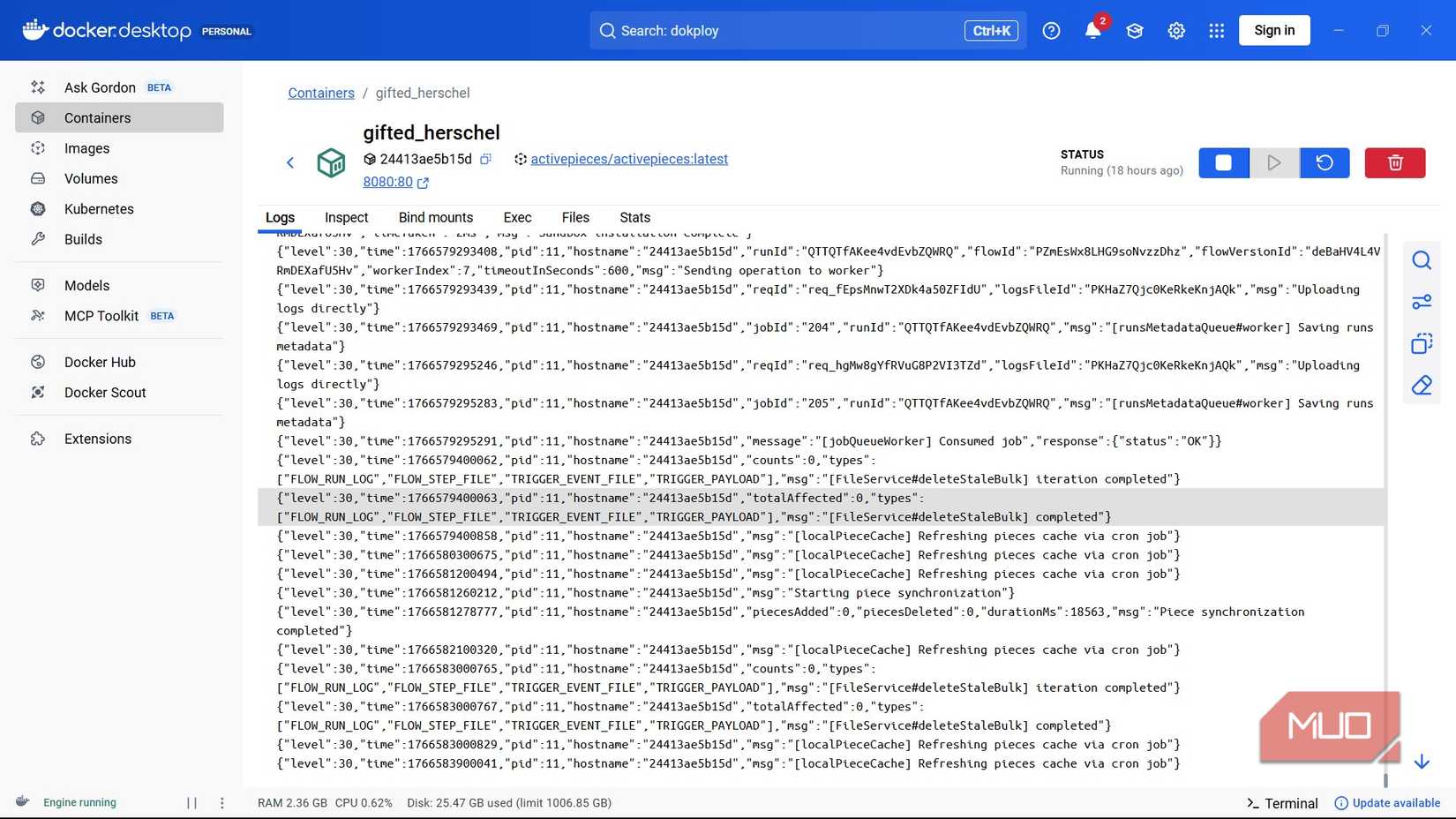Viewport: 1456px width, 819px height.
Task: Open the log search magnifier
Action: [x=1422, y=260]
